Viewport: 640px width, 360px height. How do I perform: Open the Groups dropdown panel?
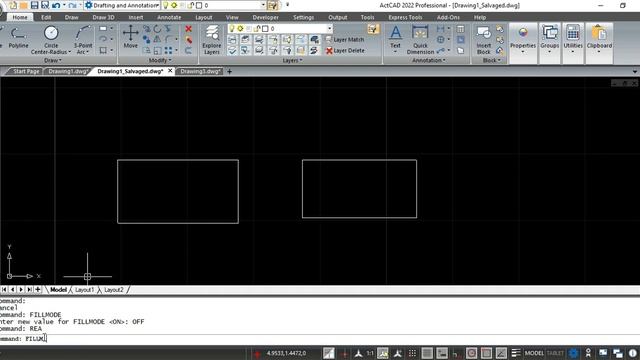(x=549, y=42)
